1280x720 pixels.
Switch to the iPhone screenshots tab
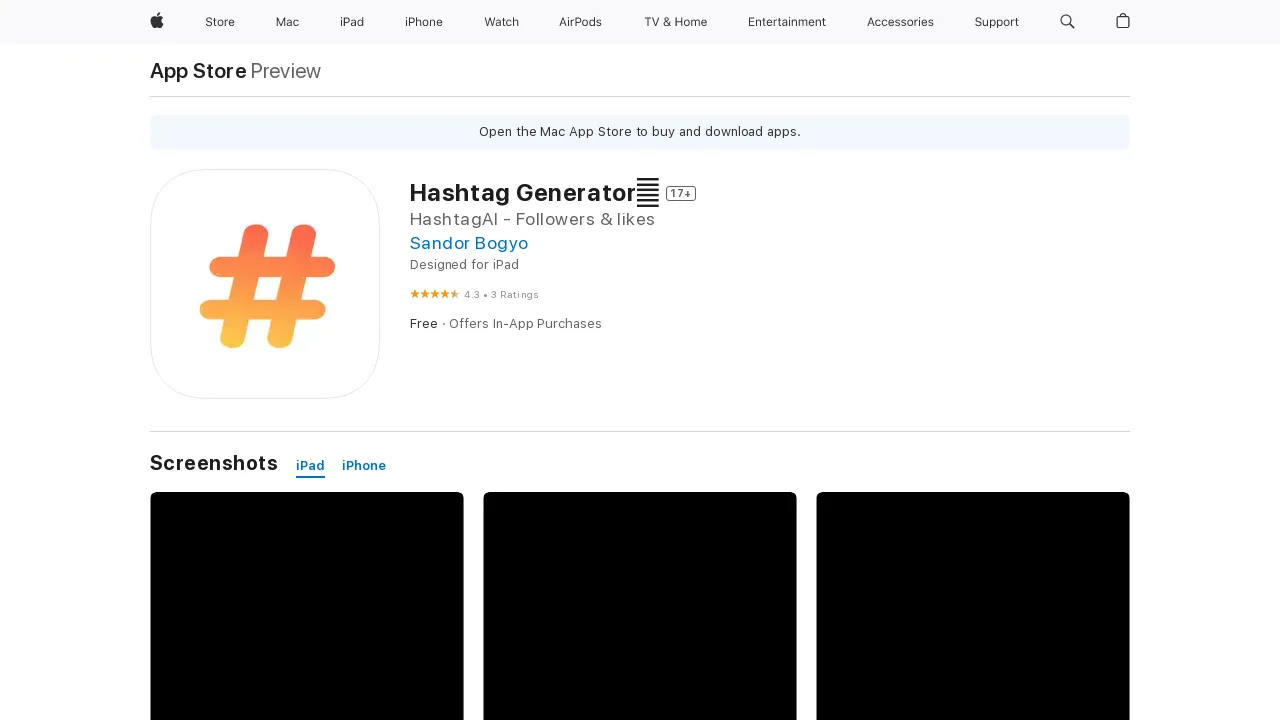pyautogui.click(x=364, y=466)
